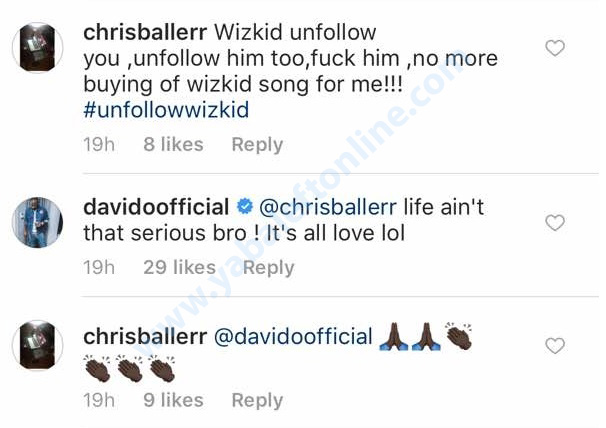Reply to davidoofficial's comment
The width and height of the screenshot is (606, 428).
pyautogui.click(x=269, y=268)
